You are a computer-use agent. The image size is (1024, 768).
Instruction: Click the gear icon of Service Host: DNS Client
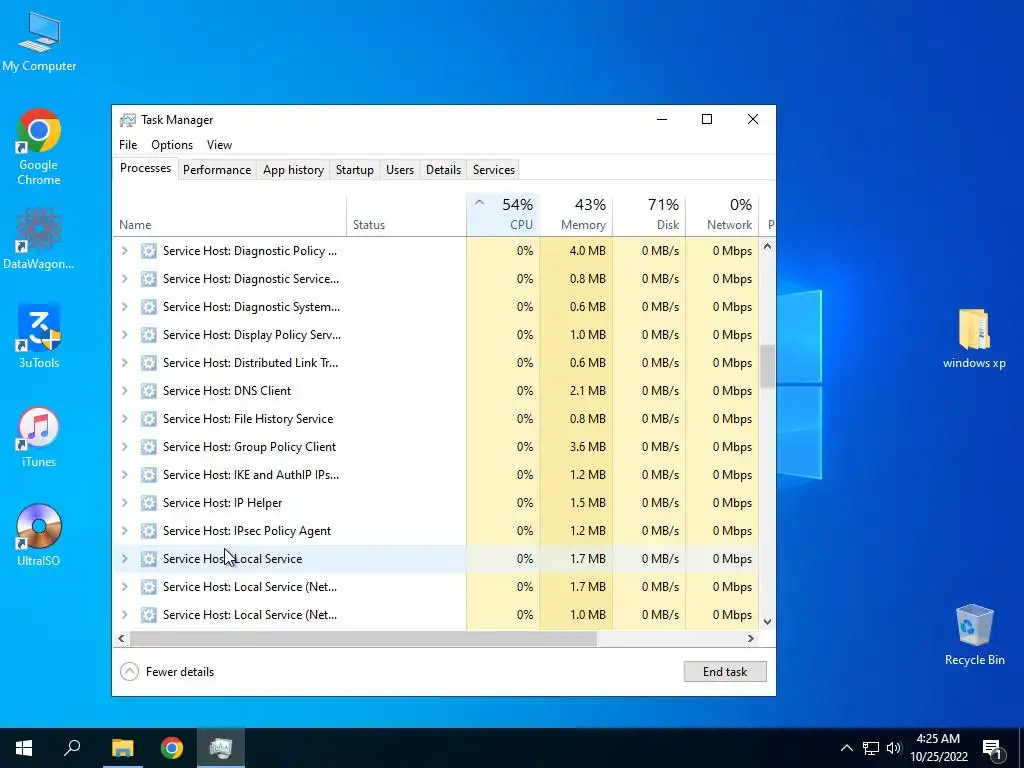pos(149,391)
